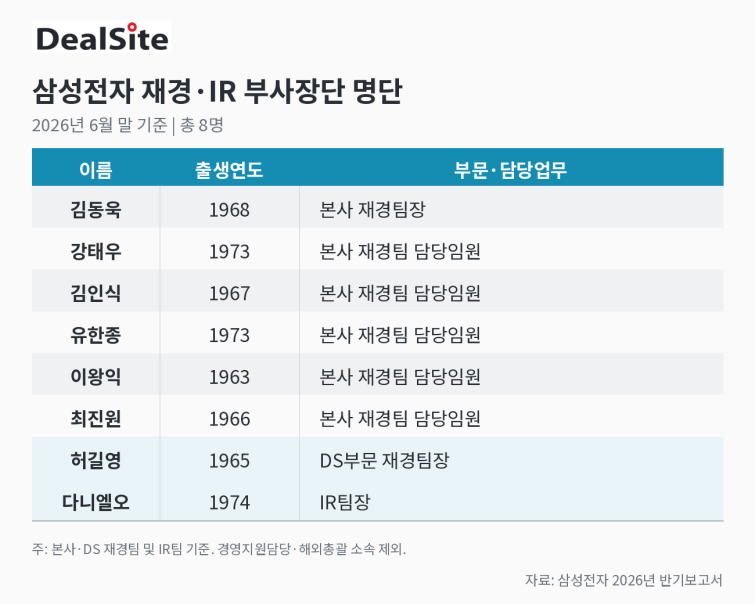The height and width of the screenshot is (604, 755).
Task: Click birth year '1973' in 강태우 row
Action: click(229, 252)
